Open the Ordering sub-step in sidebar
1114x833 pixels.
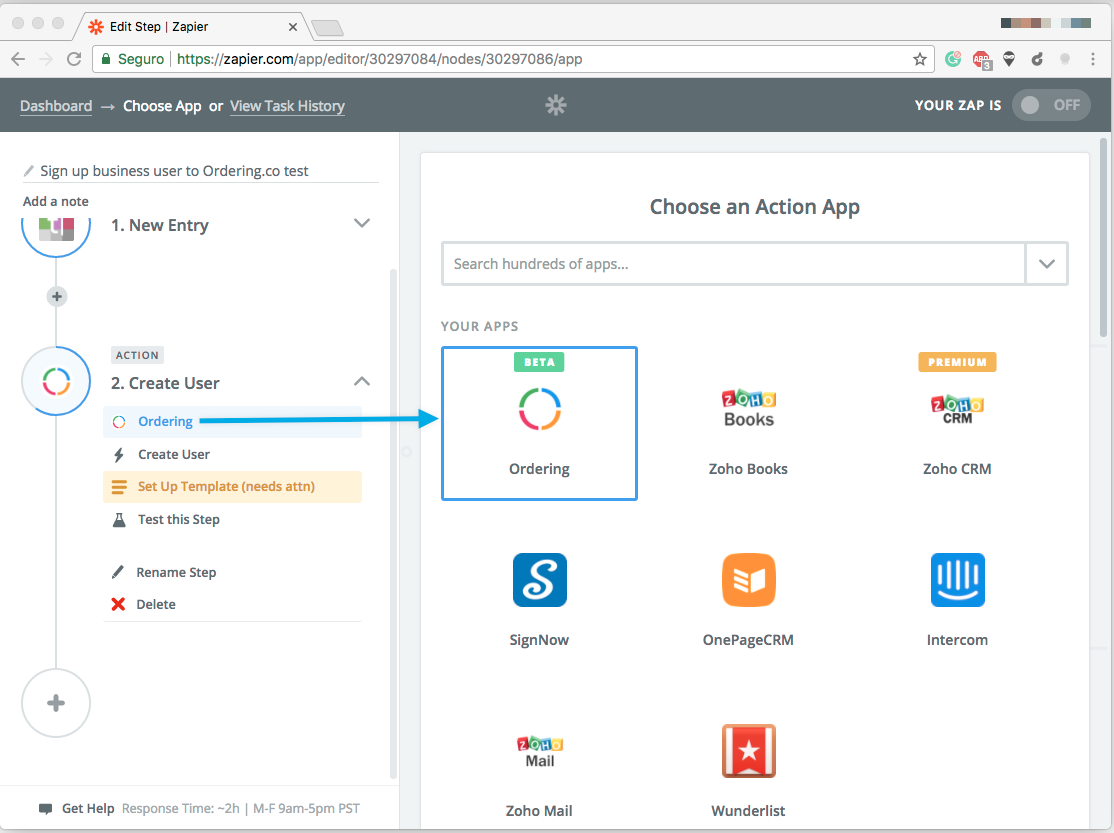tap(232, 421)
